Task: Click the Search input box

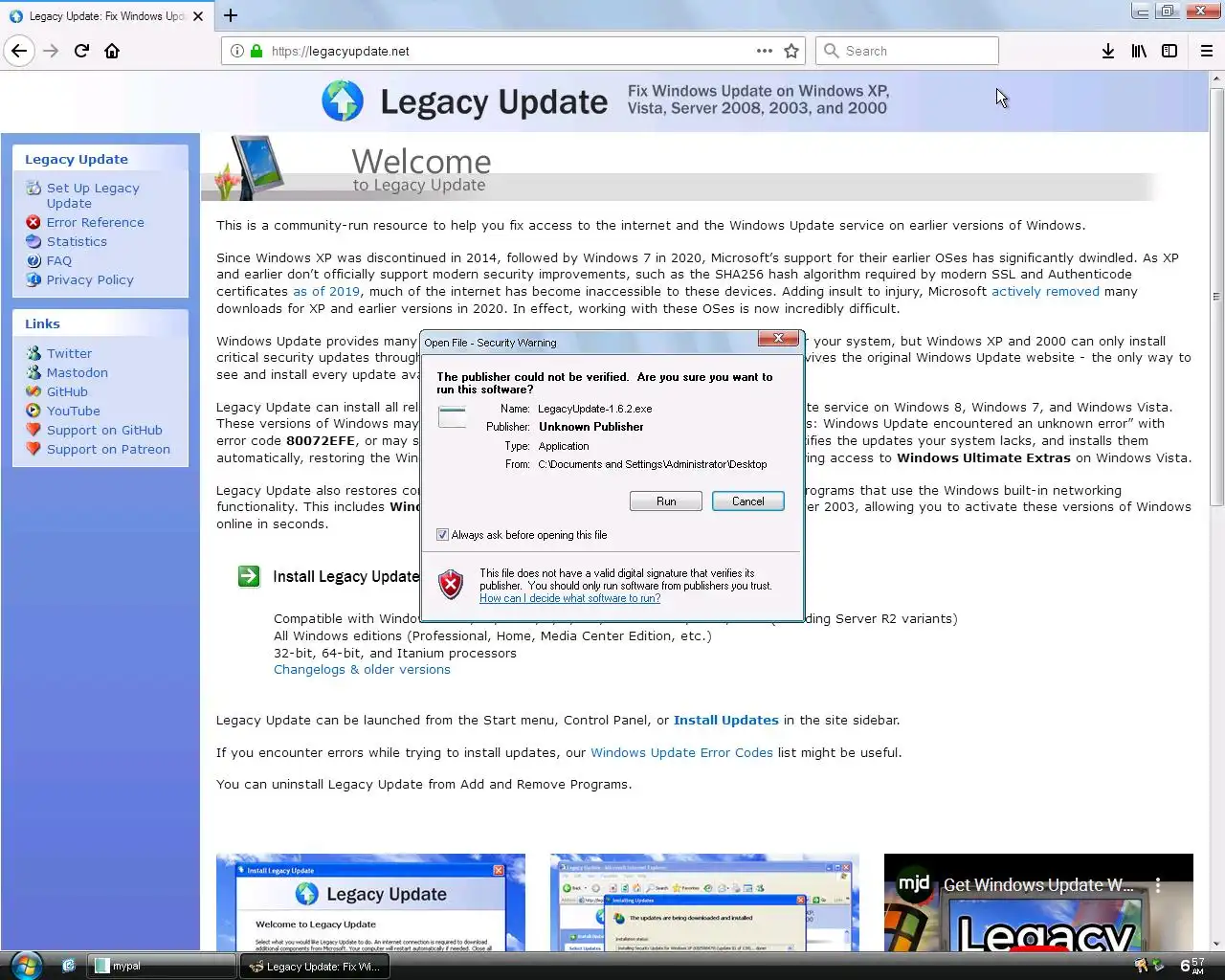Action: pyautogui.click(x=907, y=51)
